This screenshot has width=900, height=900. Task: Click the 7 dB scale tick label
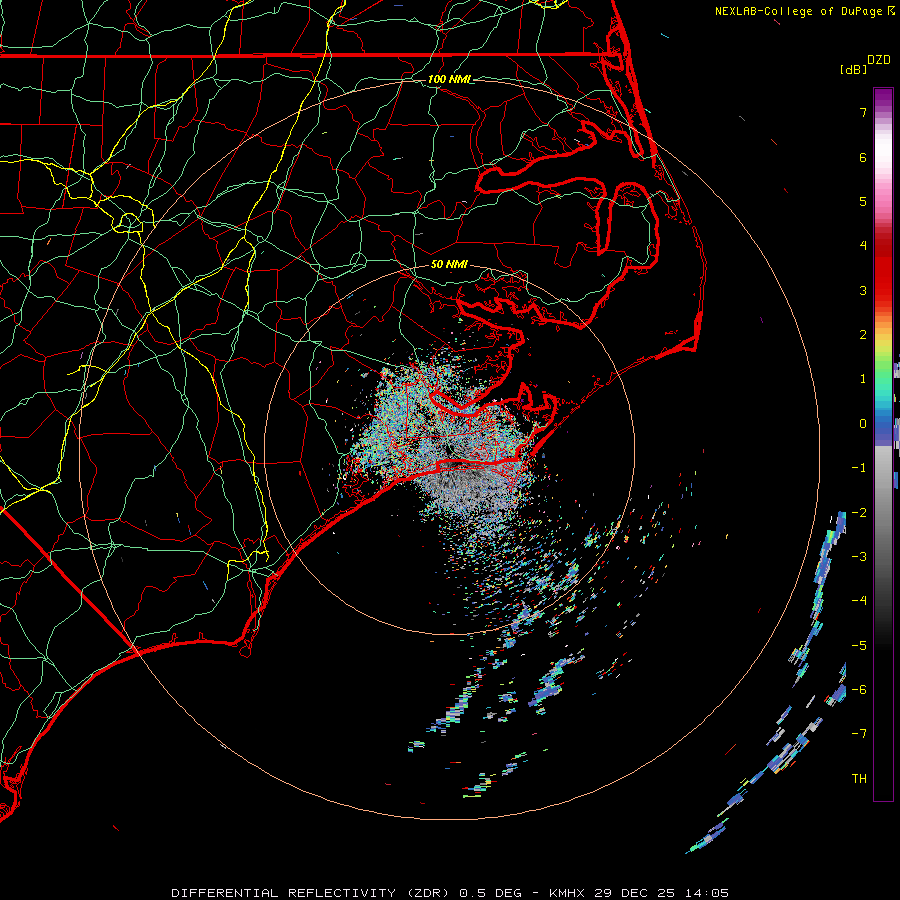tap(863, 112)
